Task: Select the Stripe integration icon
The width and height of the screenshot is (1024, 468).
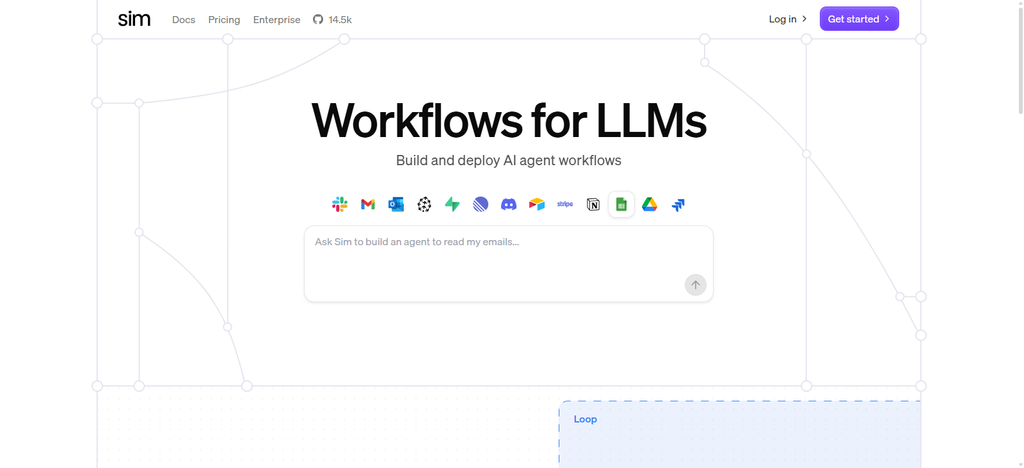Action: coord(565,204)
